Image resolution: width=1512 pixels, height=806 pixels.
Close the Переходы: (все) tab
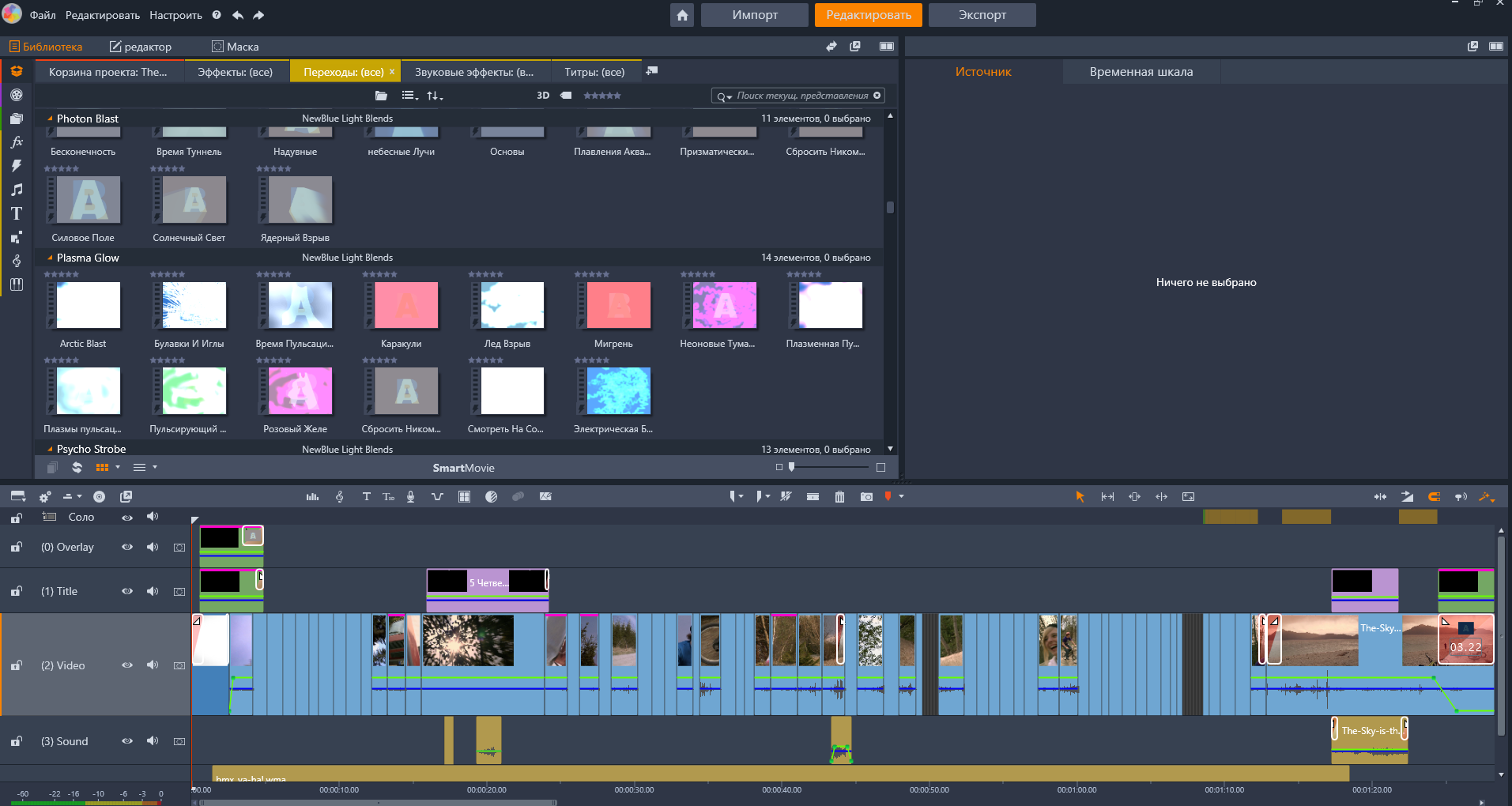(x=392, y=72)
